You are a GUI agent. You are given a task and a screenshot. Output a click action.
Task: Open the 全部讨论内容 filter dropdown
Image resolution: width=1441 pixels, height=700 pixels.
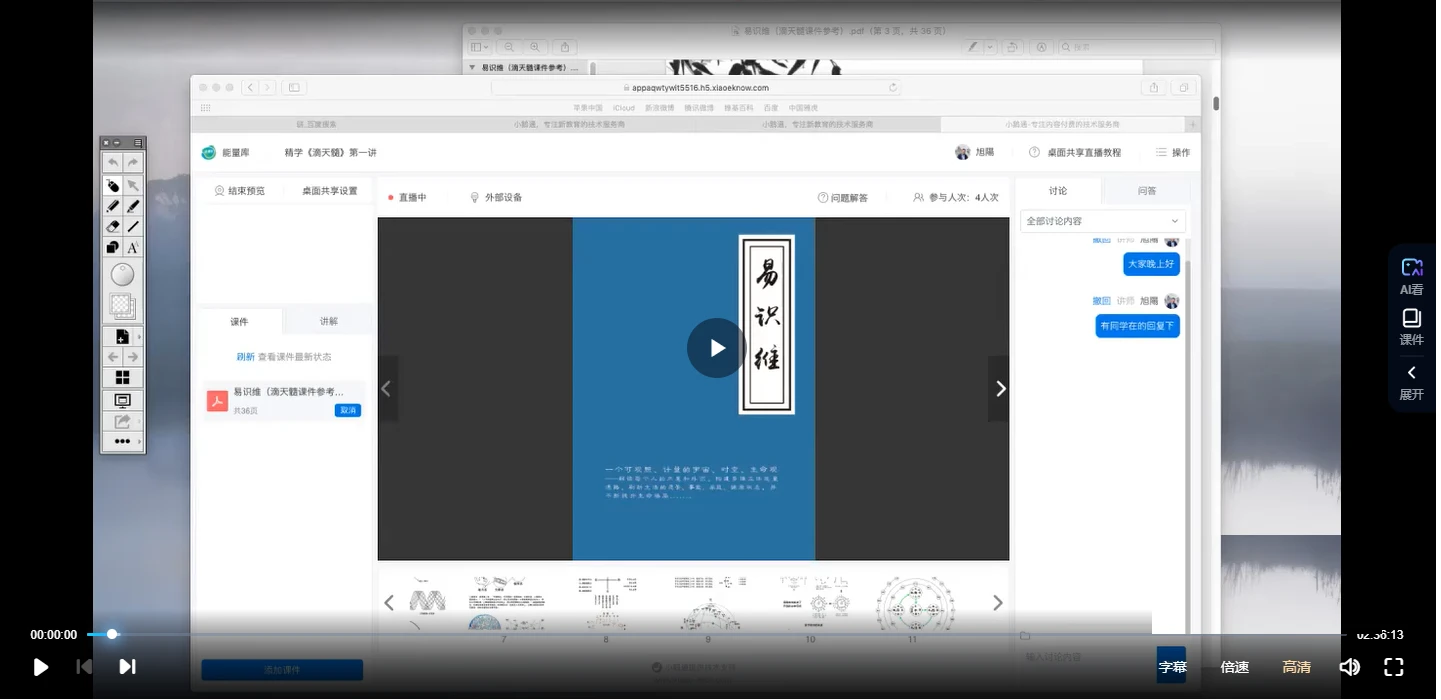click(x=1103, y=221)
